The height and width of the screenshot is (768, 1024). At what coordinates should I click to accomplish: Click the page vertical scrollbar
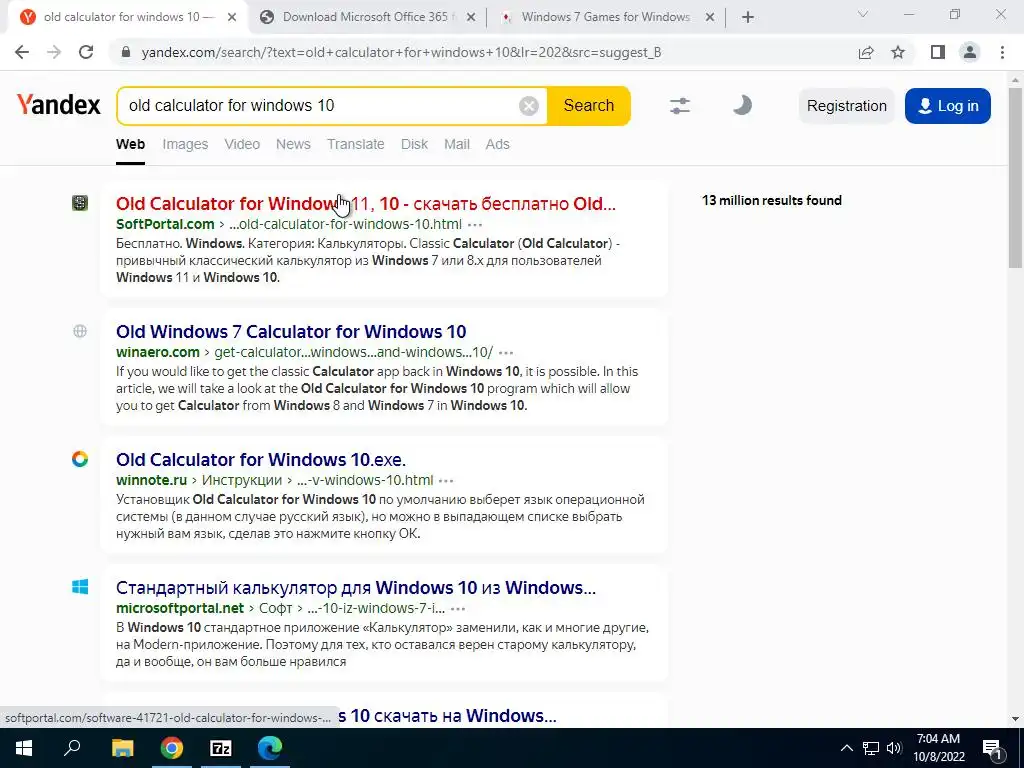[1015, 176]
